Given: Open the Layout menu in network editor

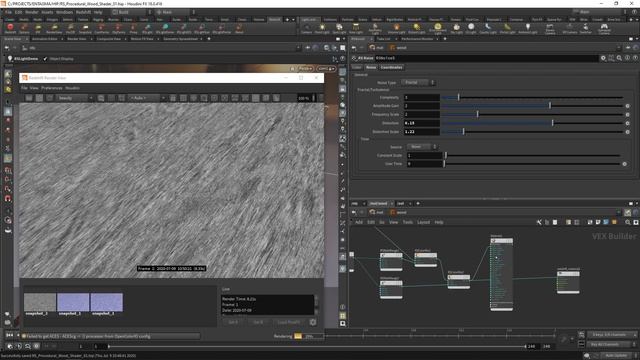Looking at the screenshot, I should (423, 222).
